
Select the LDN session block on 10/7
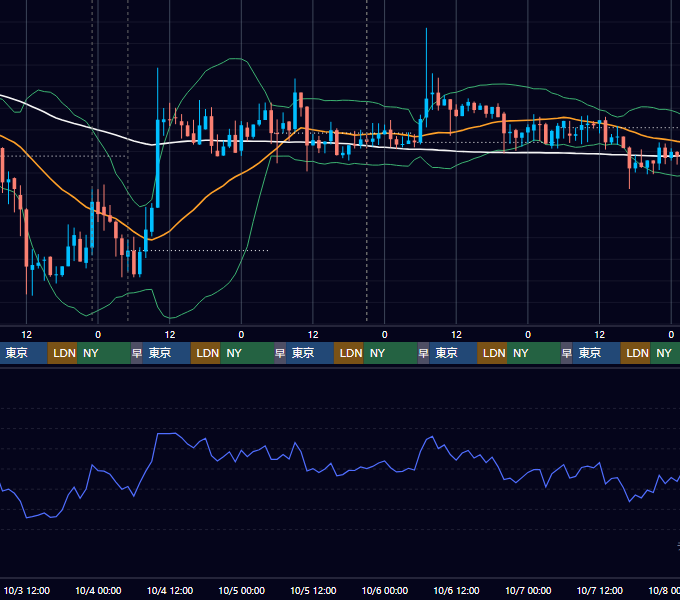(x=635, y=353)
